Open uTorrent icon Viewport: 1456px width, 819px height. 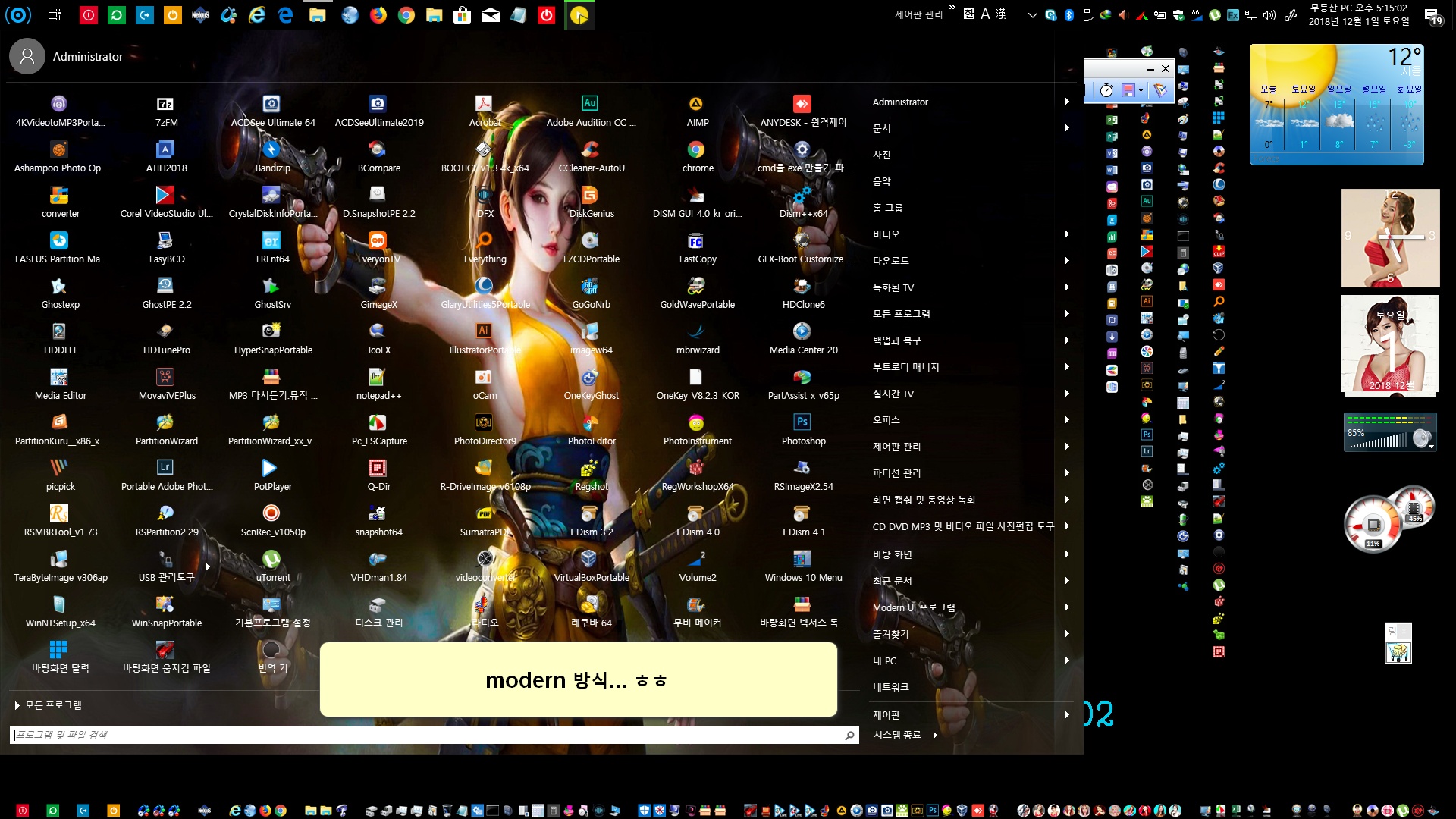point(271,559)
